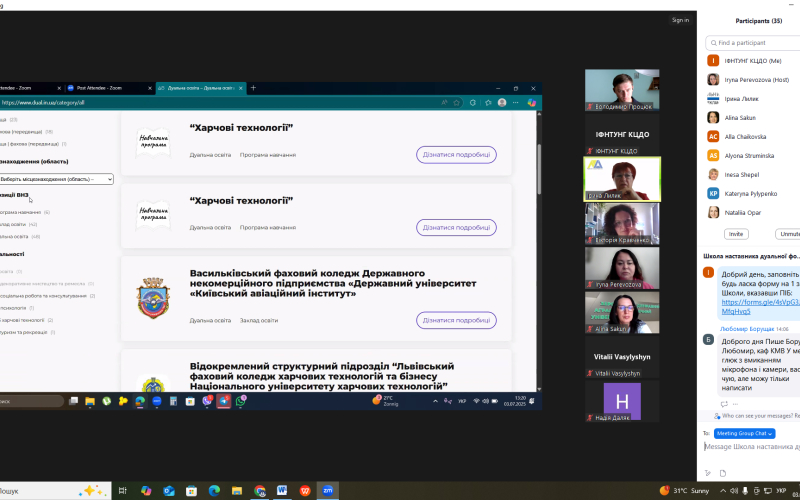Screen dimensions: 800x500
Task: Open the forms.gle link in chat
Action: coord(760,307)
